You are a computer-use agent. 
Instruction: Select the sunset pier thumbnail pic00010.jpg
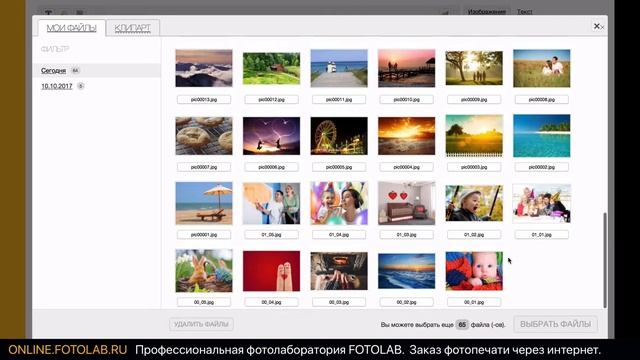[407, 68]
